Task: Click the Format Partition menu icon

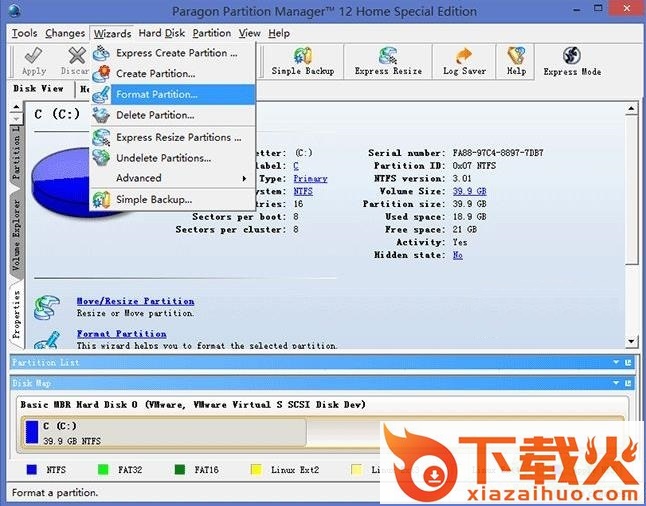Action: click(101, 94)
